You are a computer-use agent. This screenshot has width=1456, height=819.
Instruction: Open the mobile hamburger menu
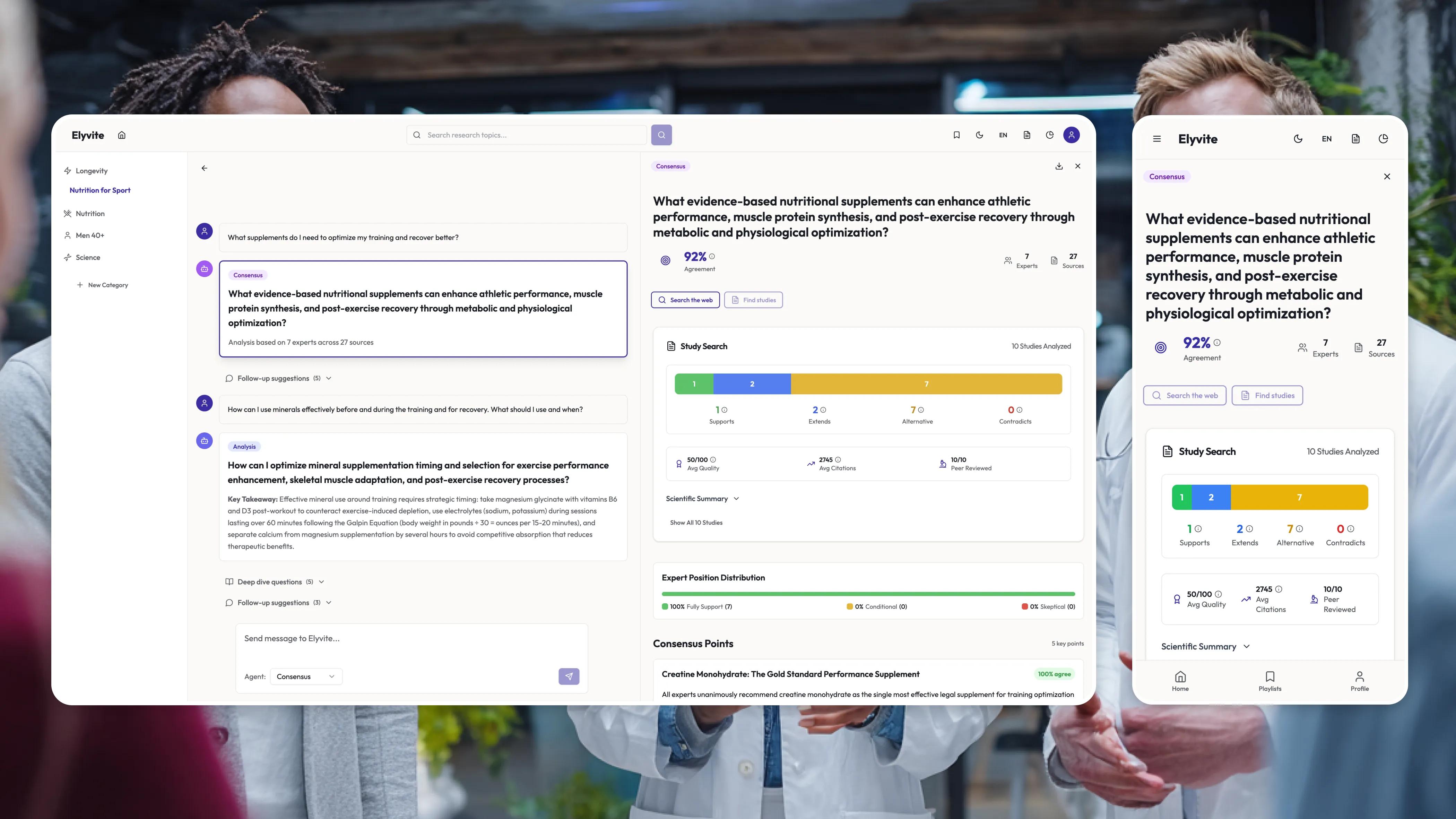point(1156,139)
